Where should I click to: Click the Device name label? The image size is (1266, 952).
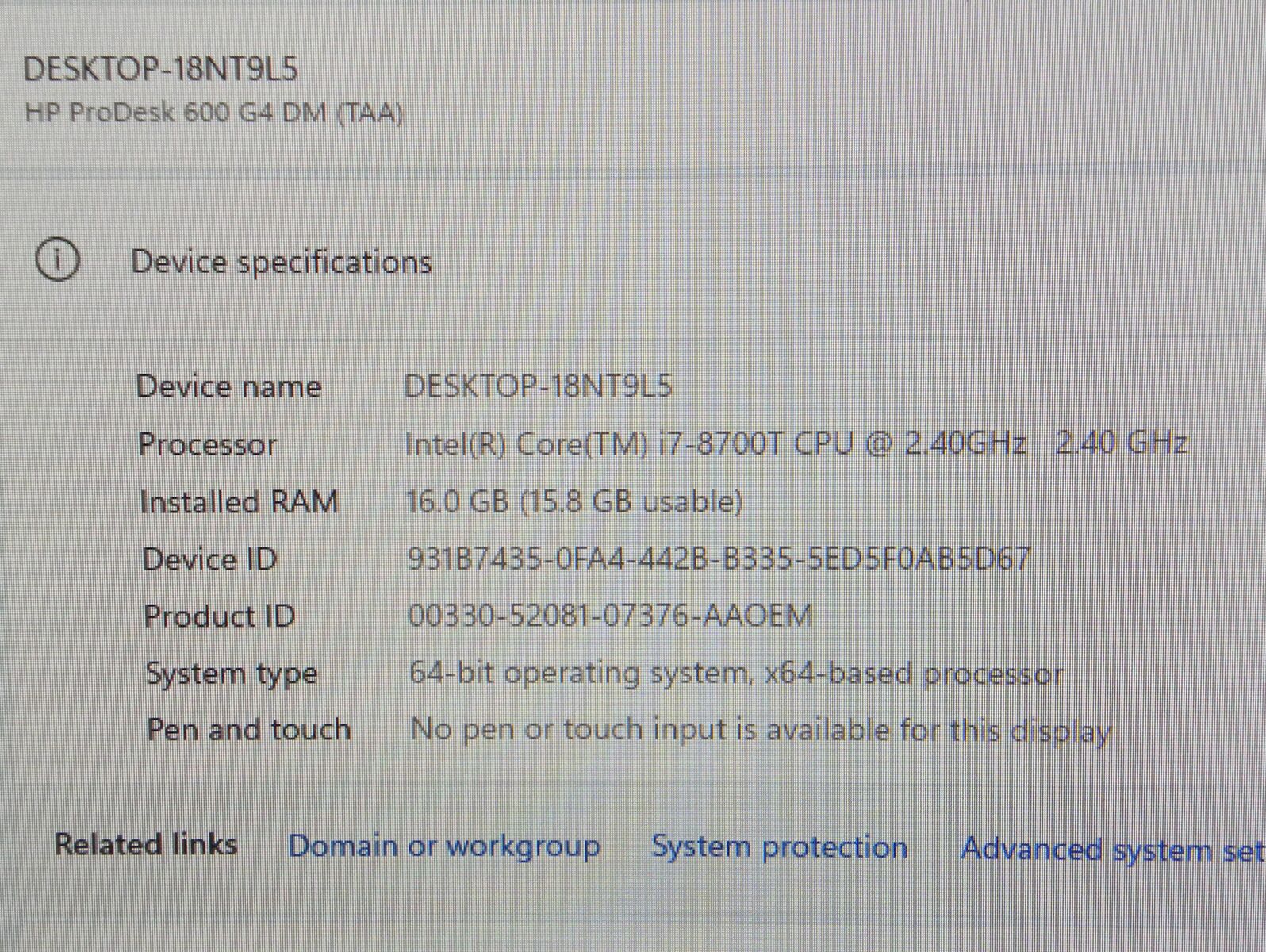point(229,387)
